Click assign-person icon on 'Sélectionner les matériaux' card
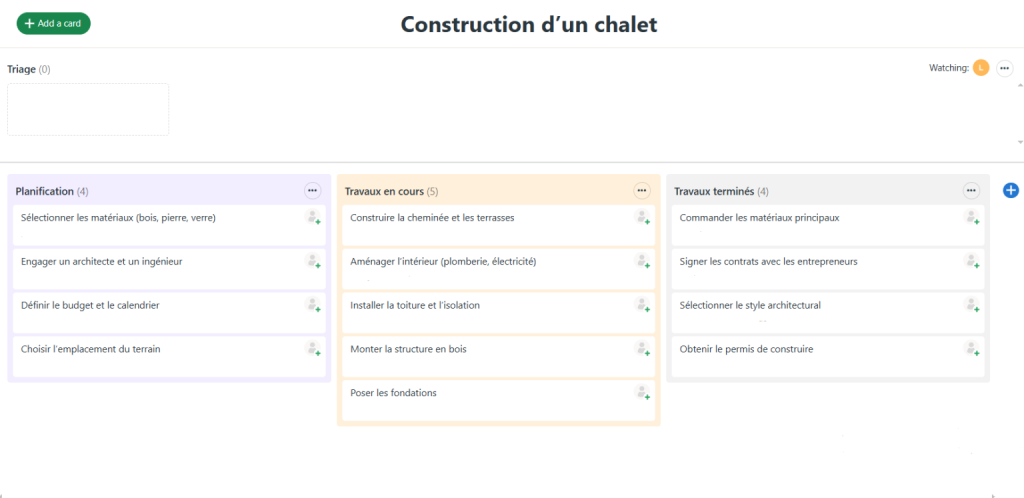This screenshot has height=498, width=1024. point(313,217)
